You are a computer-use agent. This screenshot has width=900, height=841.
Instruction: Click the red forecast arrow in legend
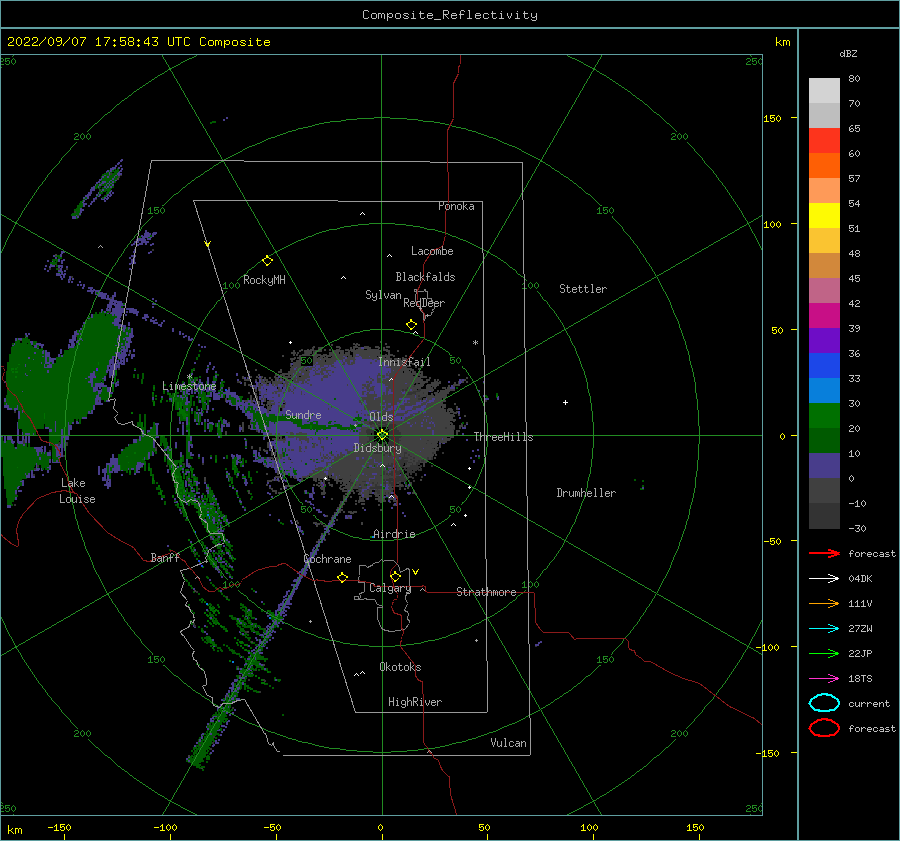(824, 553)
